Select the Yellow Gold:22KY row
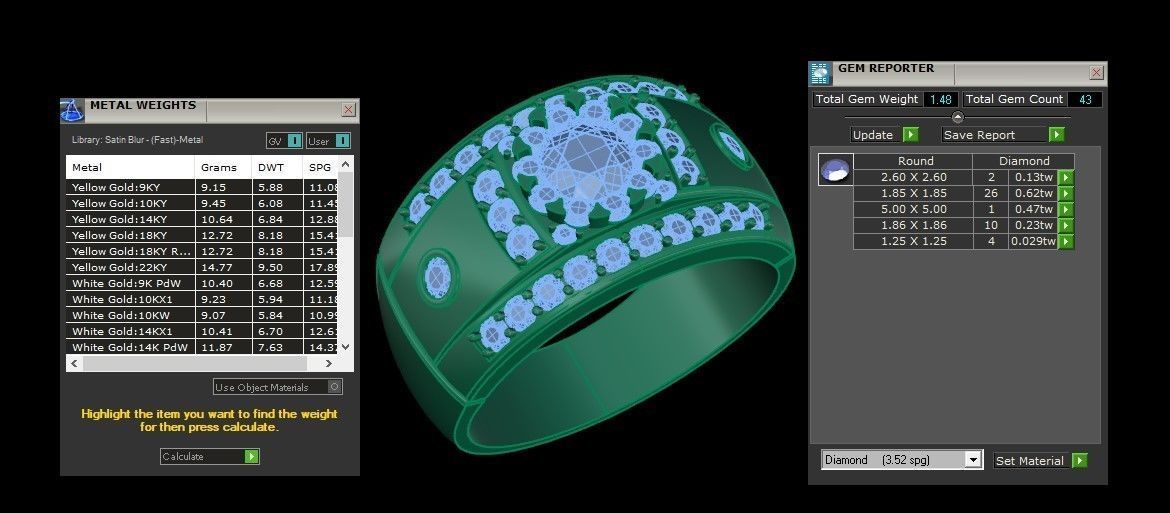Image resolution: width=1170 pixels, height=513 pixels. pyautogui.click(x=202, y=267)
